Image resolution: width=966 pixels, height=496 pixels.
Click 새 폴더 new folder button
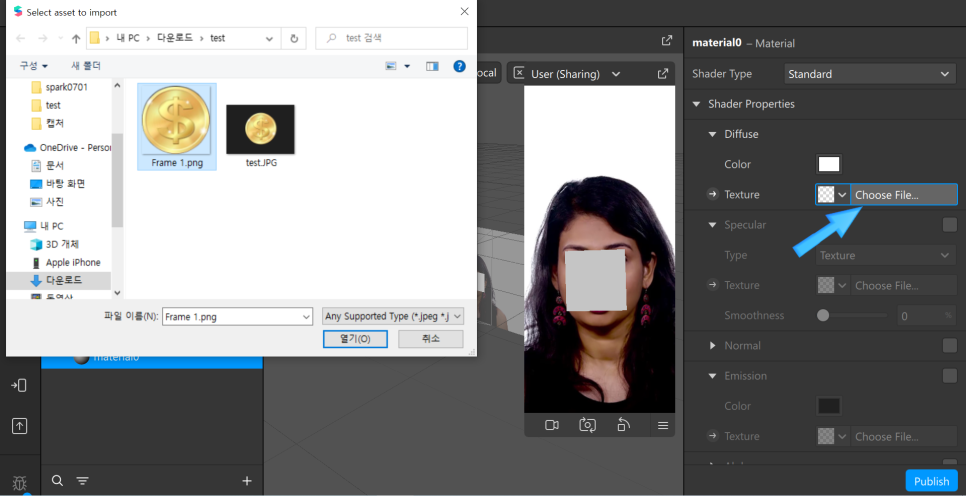[86, 66]
